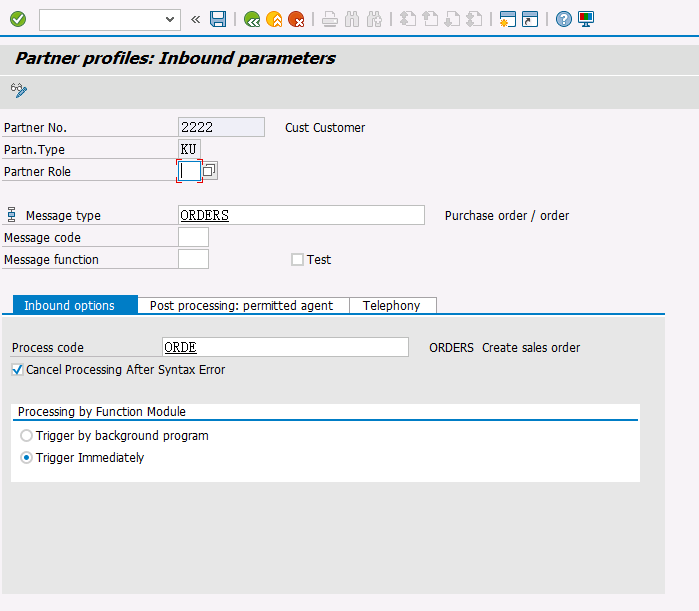The image size is (699, 611).
Task: Click the yellow Exit icon
Action: pos(274,19)
